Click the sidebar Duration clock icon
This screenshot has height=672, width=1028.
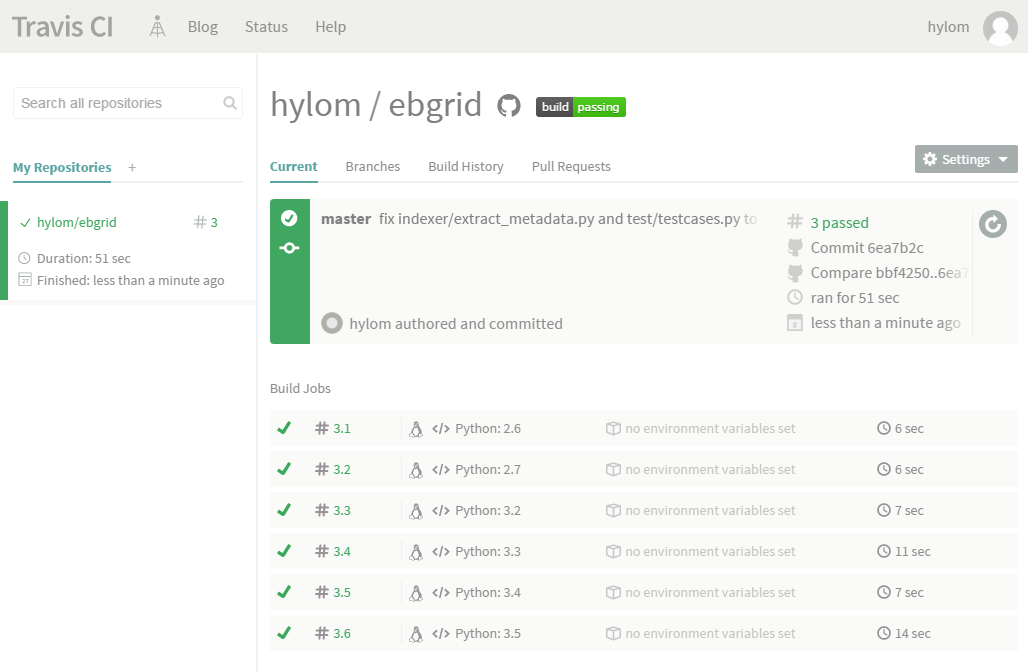click(24, 258)
